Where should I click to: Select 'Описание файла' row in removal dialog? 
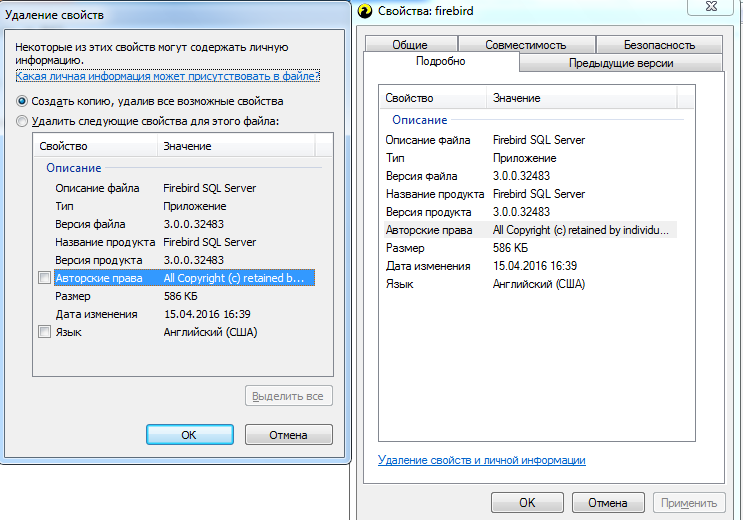click(184, 188)
